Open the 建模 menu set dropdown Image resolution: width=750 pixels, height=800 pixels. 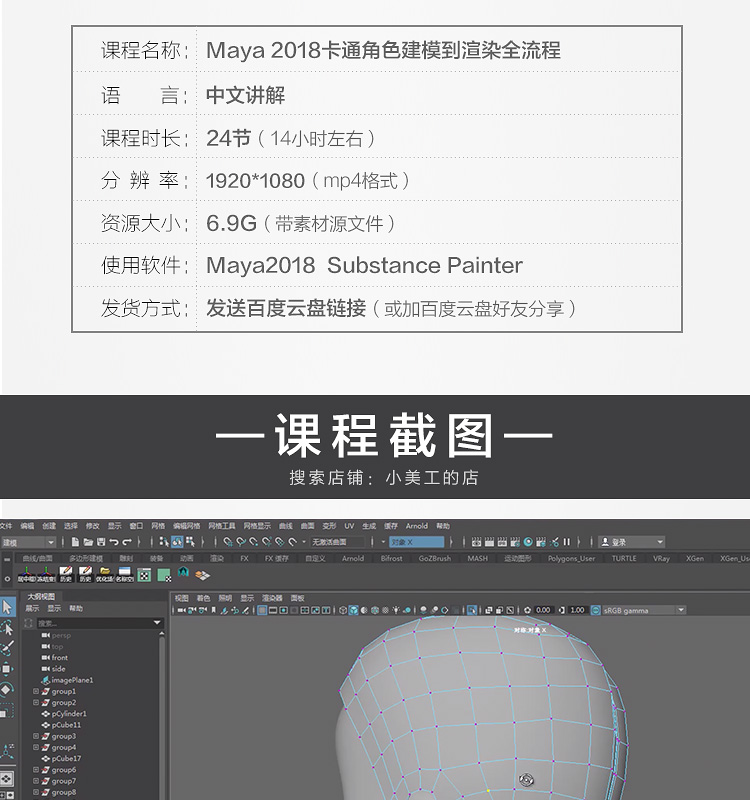[x=28, y=542]
